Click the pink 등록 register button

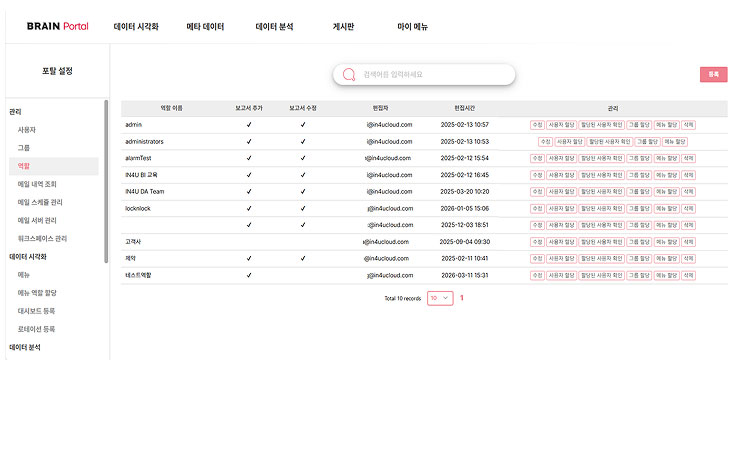[713, 75]
